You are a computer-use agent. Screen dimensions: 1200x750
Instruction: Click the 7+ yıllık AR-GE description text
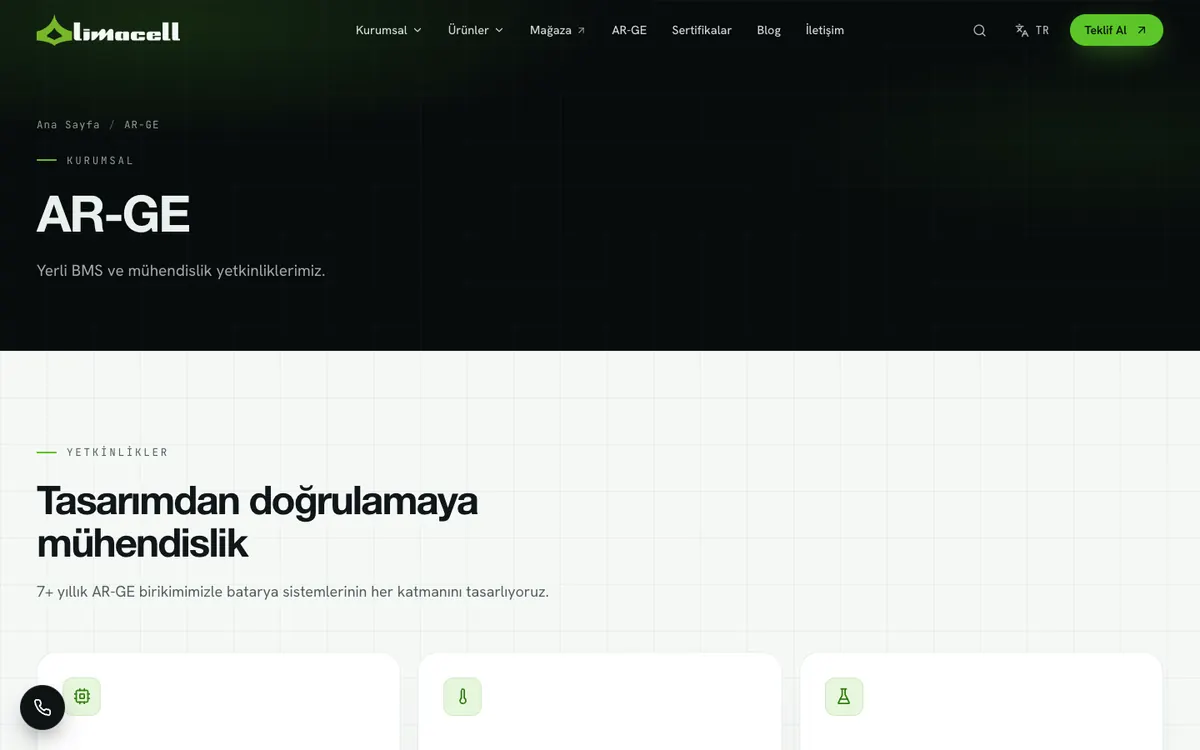pyautogui.click(x=293, y=591)
